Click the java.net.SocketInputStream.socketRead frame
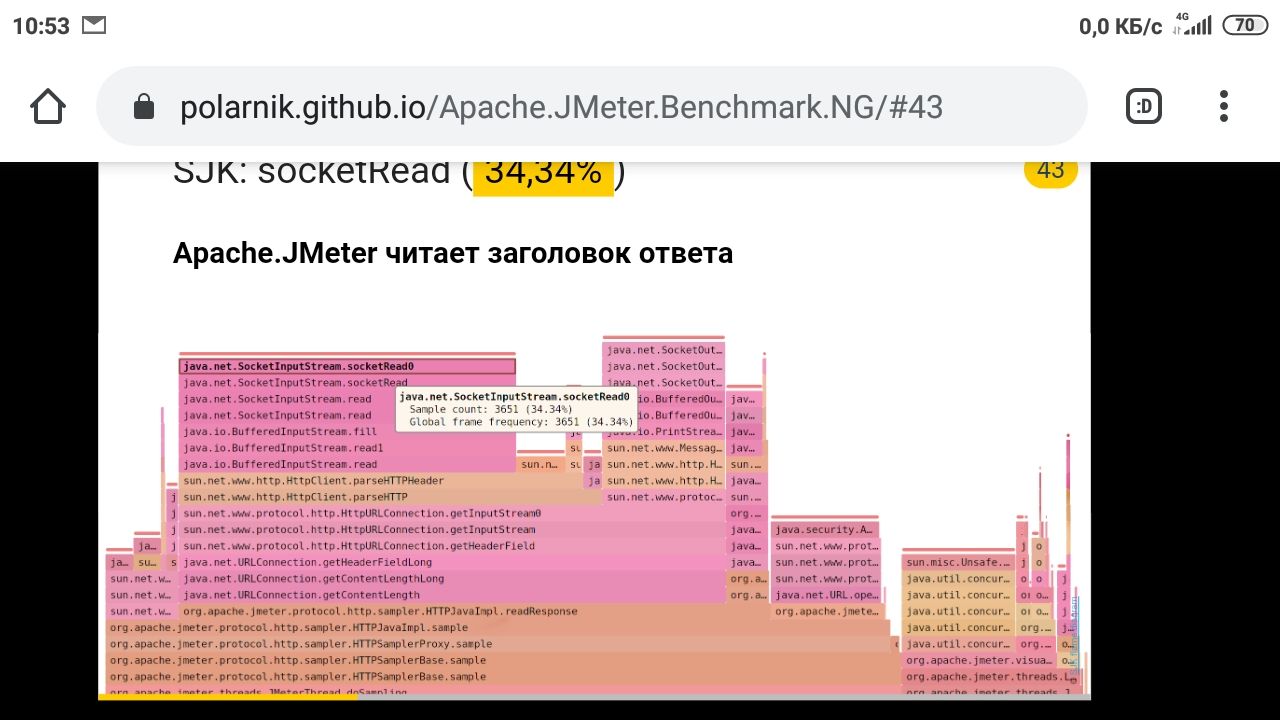This screenshot has height=720, width=1280. (x=347, y=383)
